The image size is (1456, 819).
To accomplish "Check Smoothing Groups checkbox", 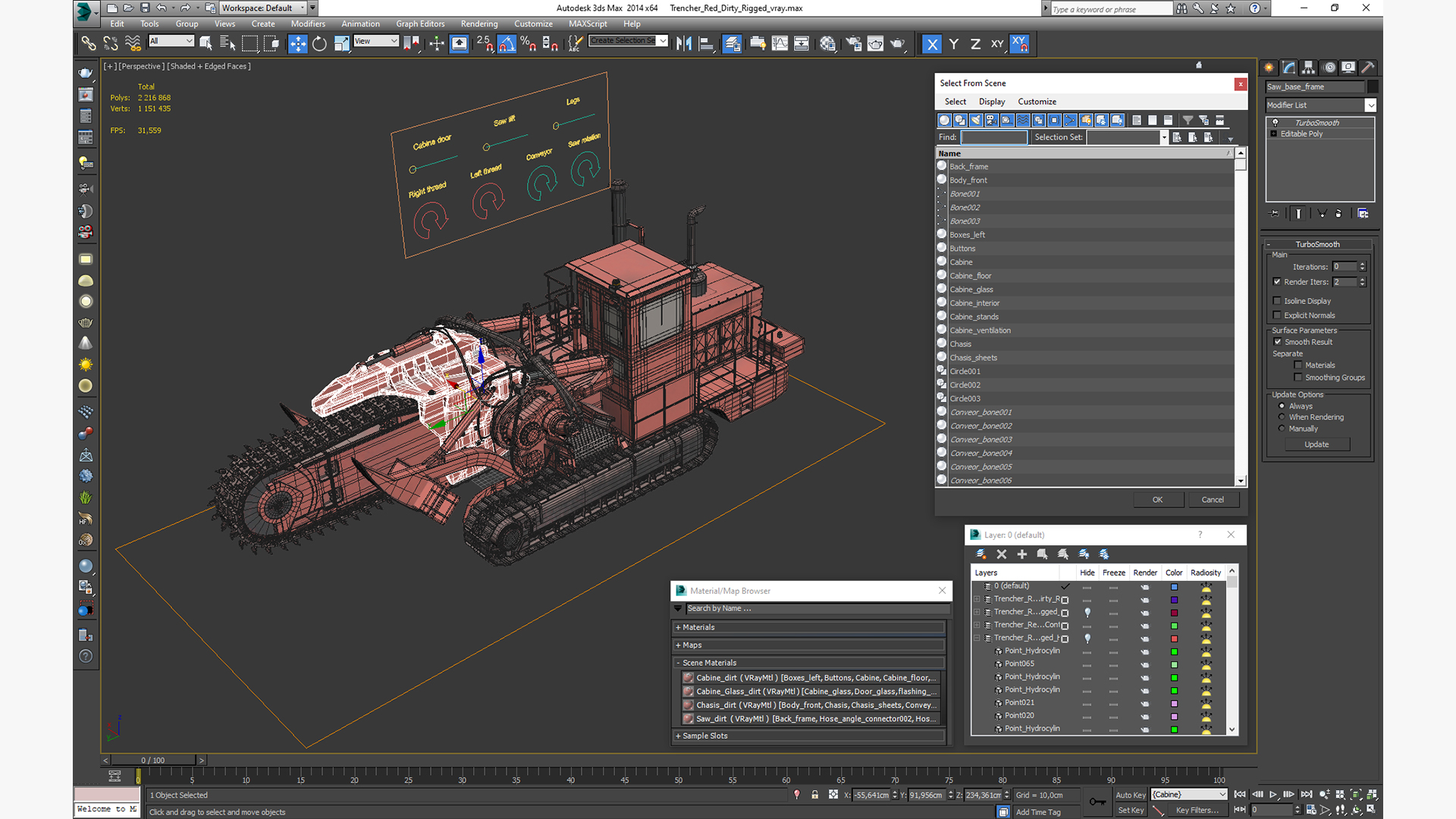I will point(1298,378).
